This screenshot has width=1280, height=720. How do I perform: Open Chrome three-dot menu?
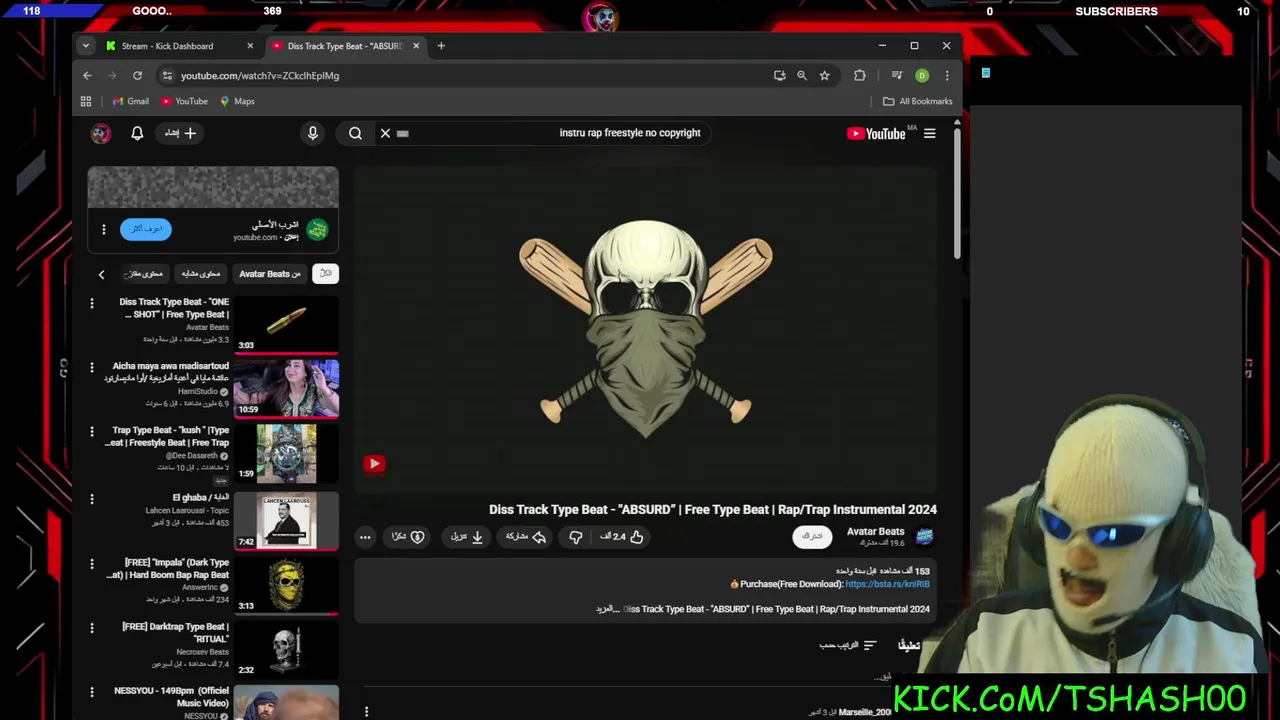click(x=947, y=75)
